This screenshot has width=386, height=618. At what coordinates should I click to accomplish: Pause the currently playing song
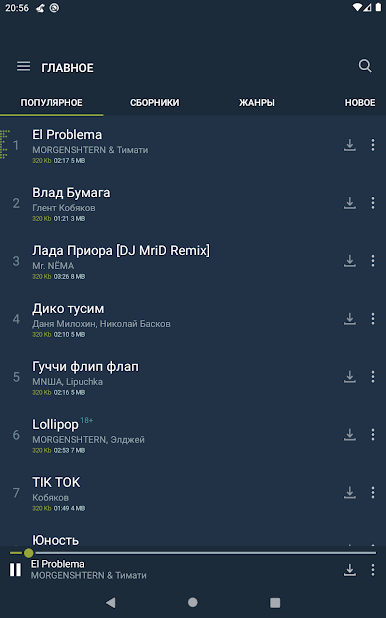pyautogui.click(x=15, y=570)
